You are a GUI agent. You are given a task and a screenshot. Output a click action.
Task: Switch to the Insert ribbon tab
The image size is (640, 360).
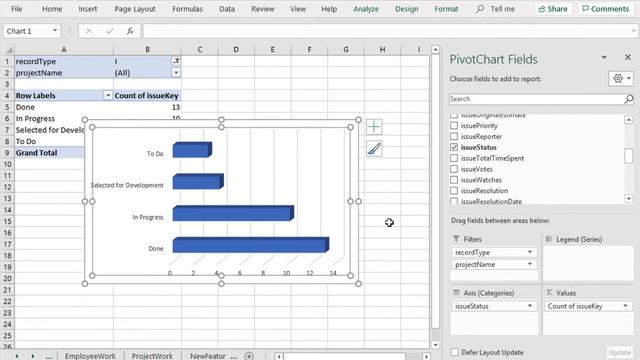pos(88,9)
